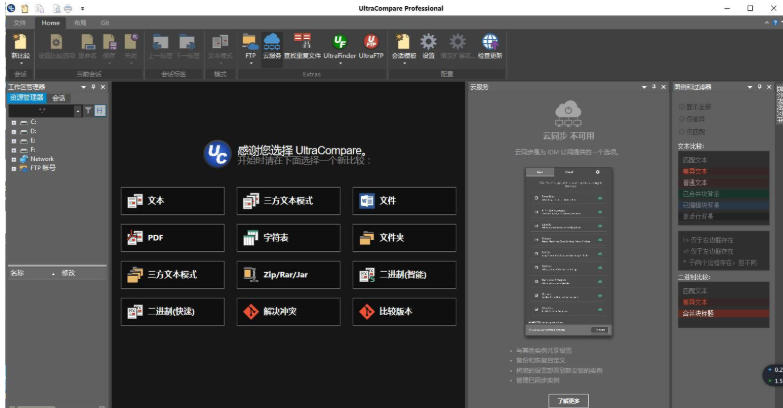Click the 修改 modified column header

[x=68, y=273]
